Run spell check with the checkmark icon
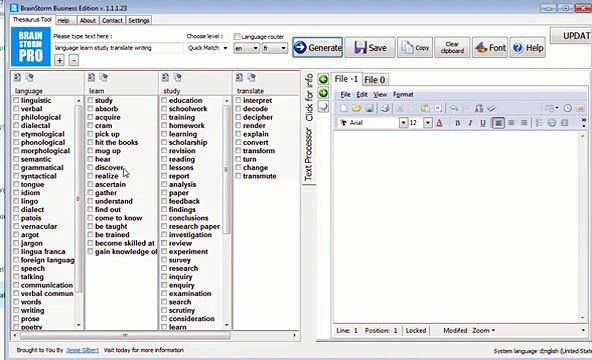 [491, 109]
